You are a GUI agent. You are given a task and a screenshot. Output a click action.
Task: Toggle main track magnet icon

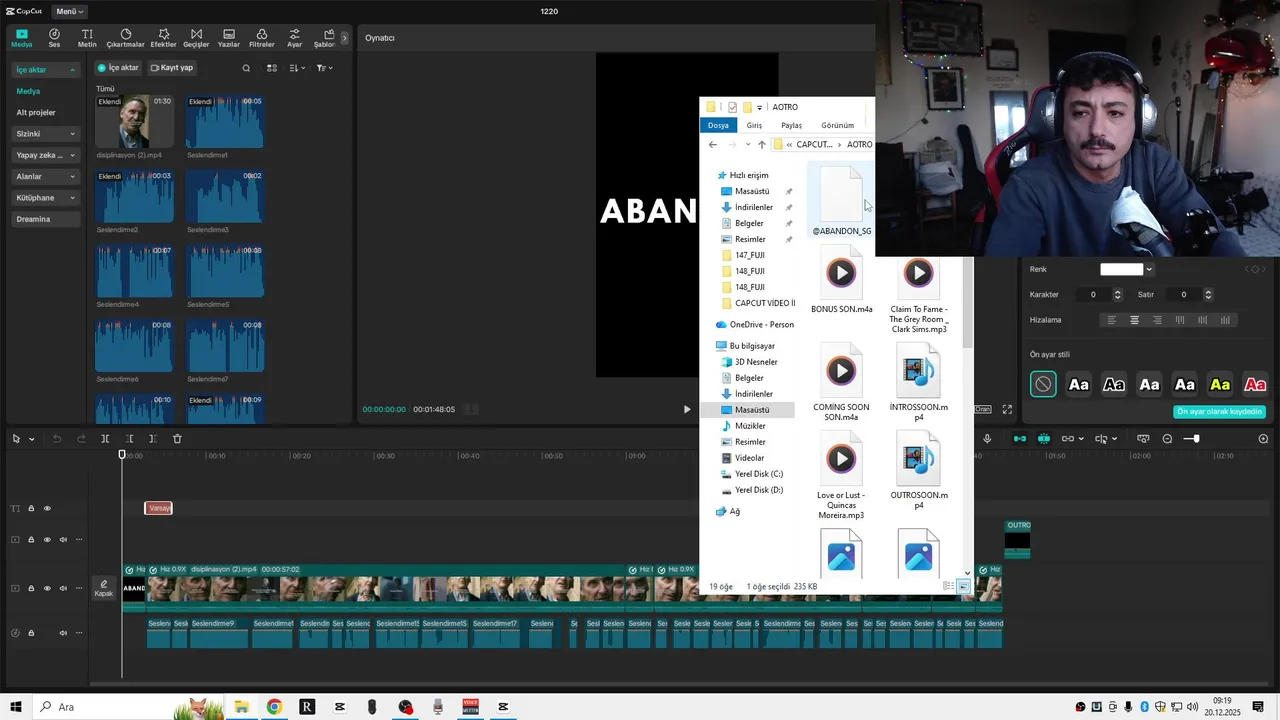tap(1019, 439)
